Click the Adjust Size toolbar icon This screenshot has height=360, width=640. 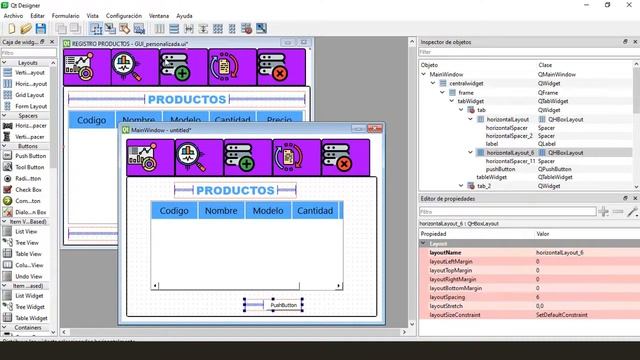coord(261,29)
